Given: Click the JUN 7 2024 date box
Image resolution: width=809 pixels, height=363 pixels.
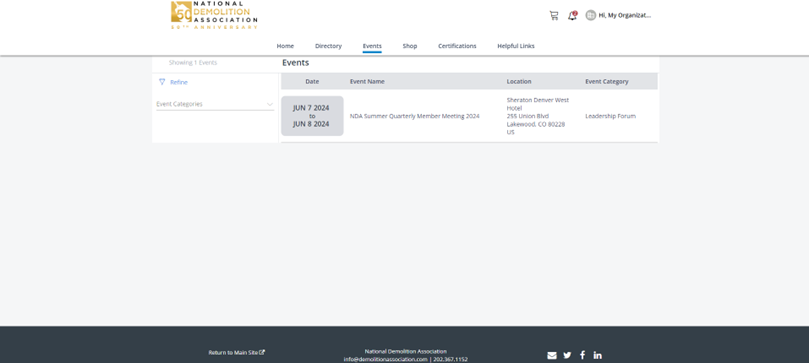Looking at the screenshot, I should pyautogui.click(x=312, y=116).
